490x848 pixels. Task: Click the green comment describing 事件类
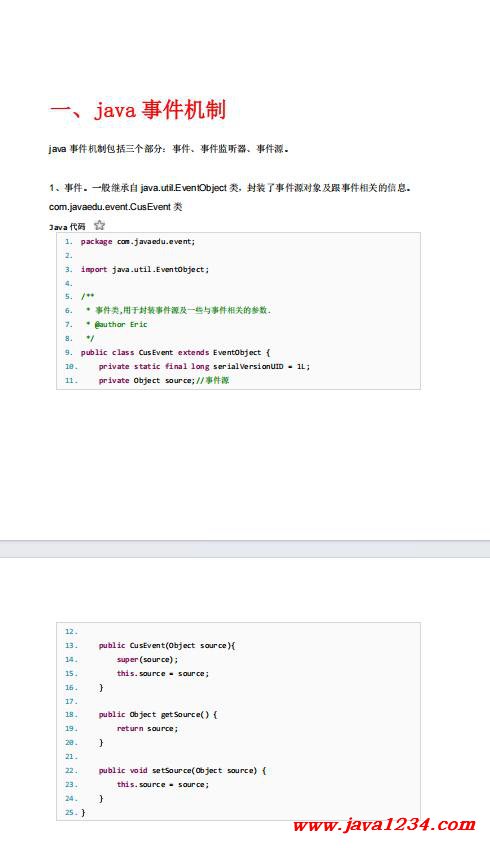(x=178, y=310)
